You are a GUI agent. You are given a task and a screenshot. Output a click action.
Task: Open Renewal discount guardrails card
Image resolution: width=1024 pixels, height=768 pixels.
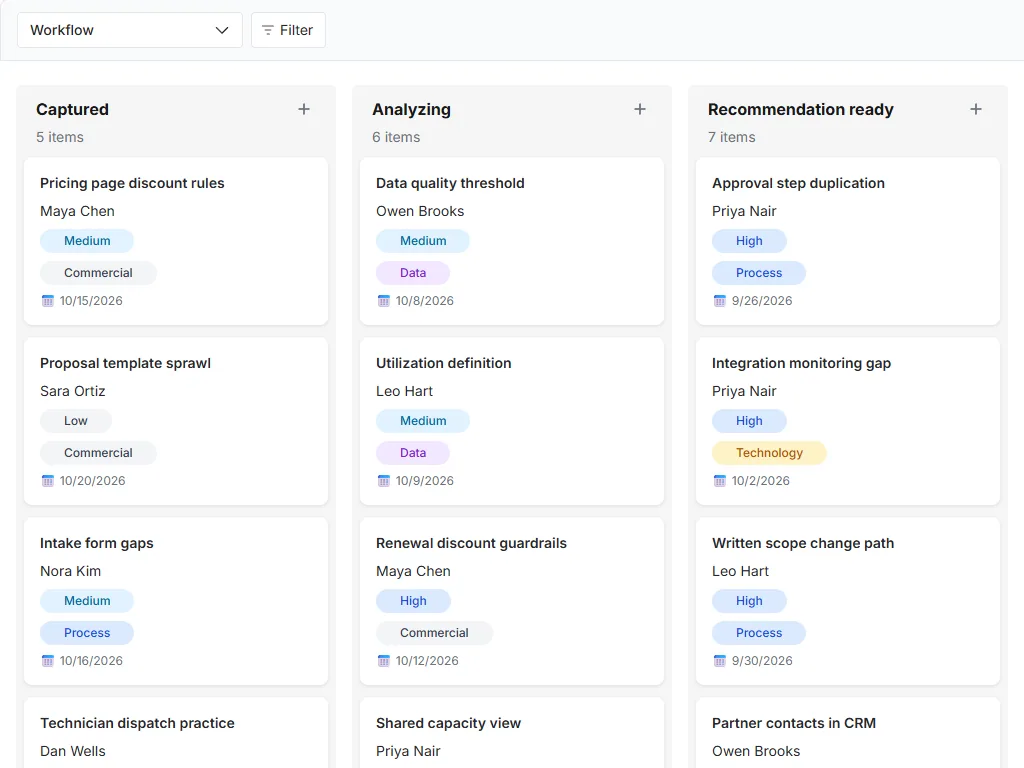(x=512, y=601)
